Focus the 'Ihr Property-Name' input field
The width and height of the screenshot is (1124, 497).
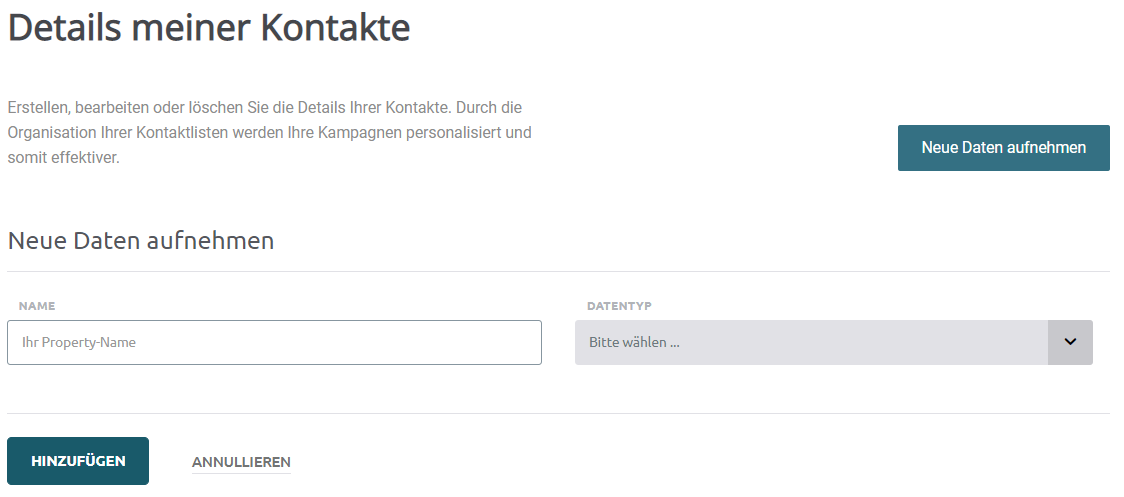pos(275,342)
